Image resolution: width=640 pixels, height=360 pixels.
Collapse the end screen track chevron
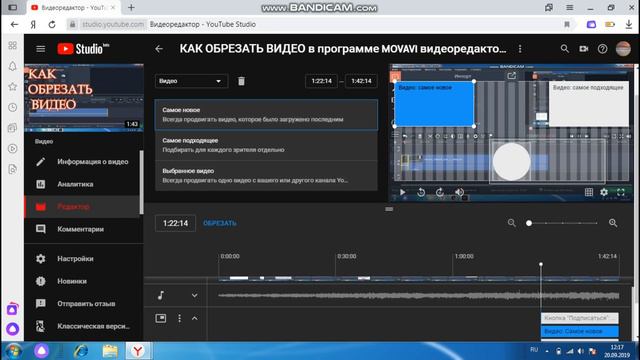195,318
